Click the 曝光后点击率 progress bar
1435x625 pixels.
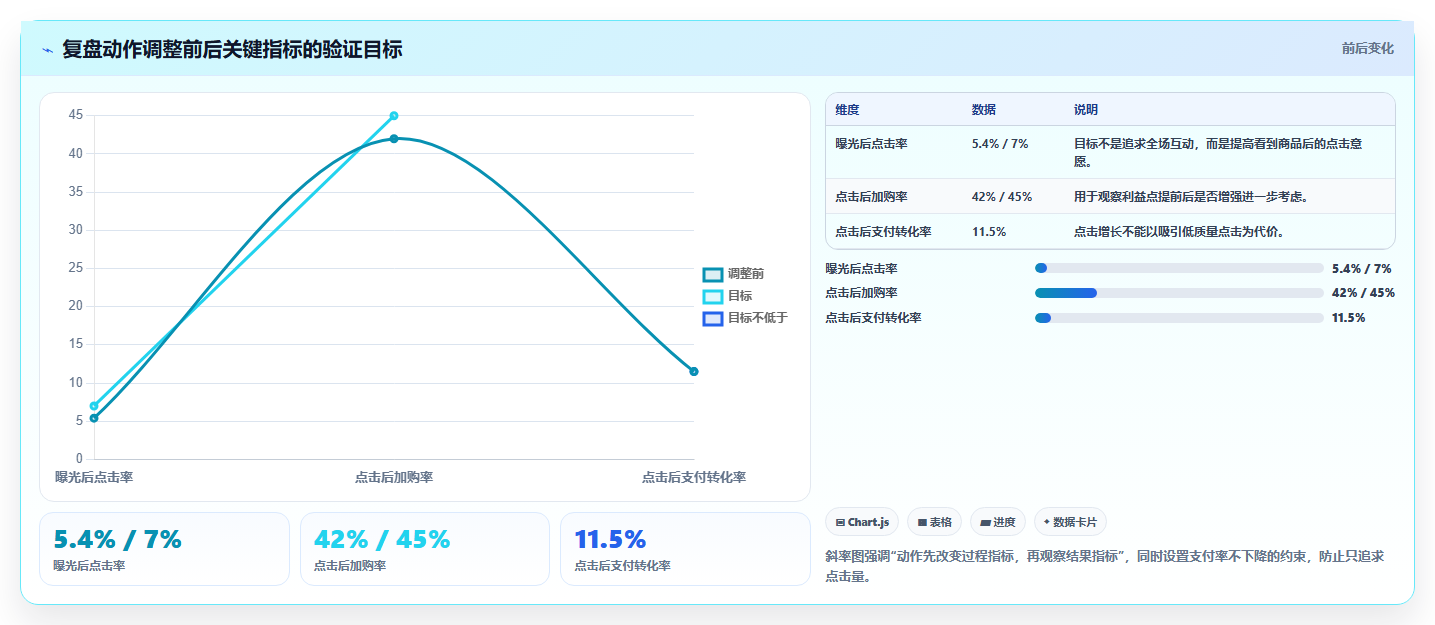(1179, 268)
